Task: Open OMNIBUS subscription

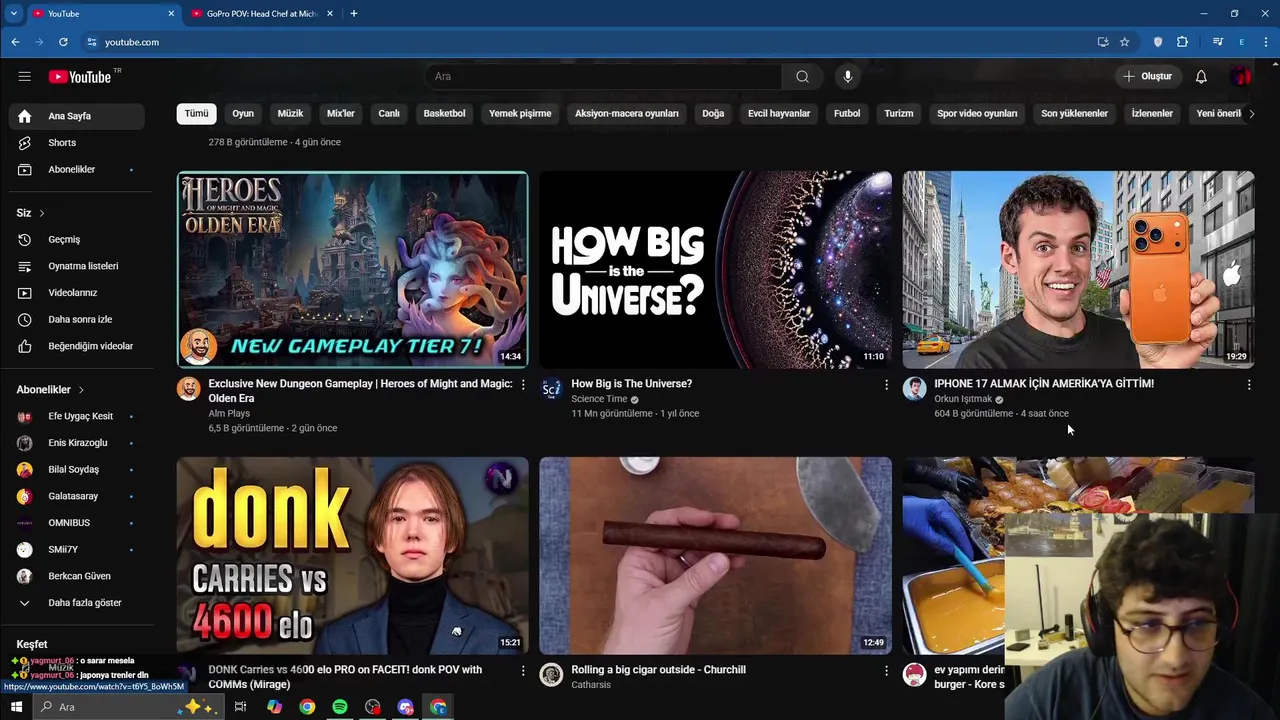Action: coord(76,523)
